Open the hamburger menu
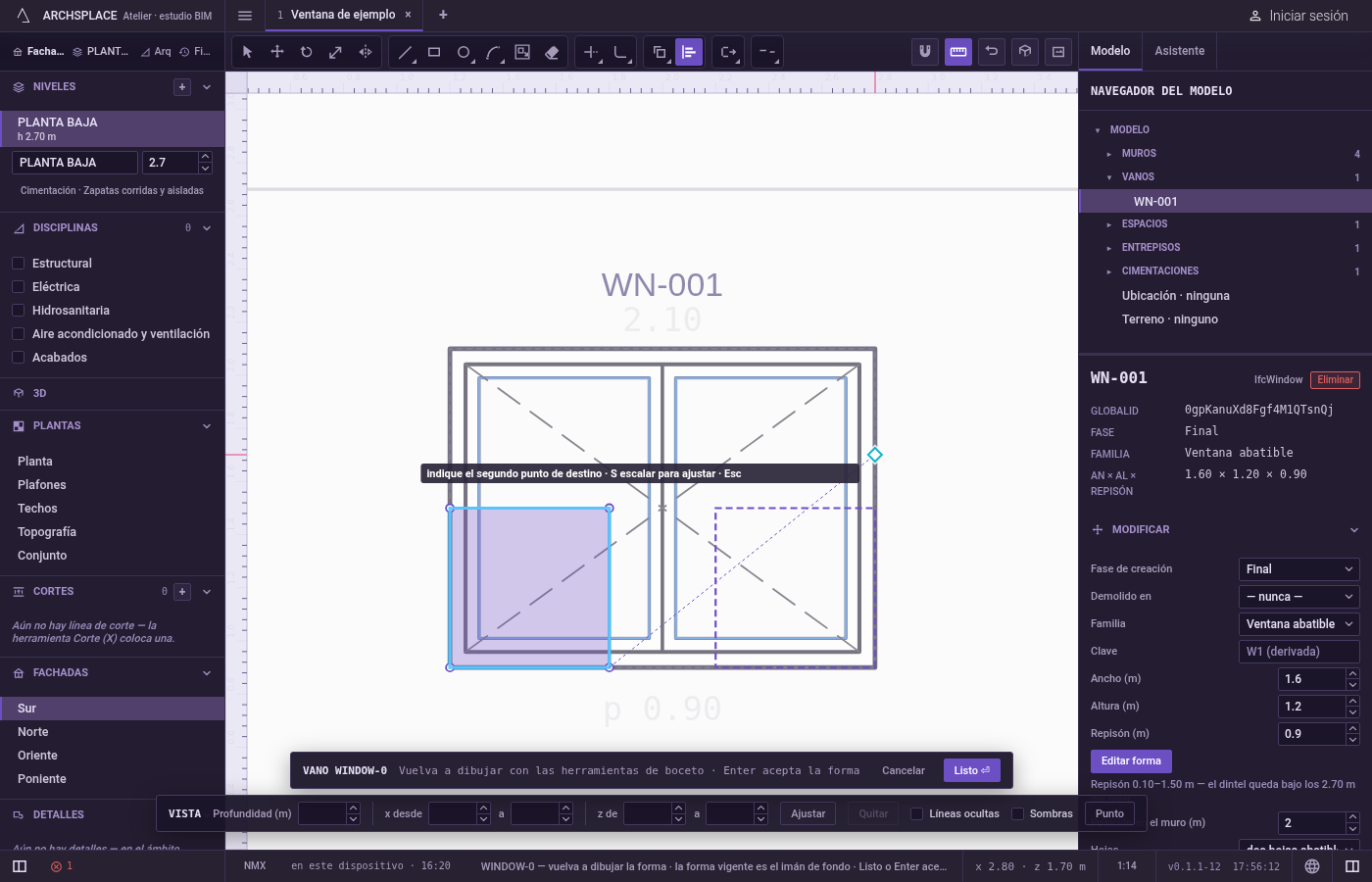1372x882 pixels. [245, 16]
